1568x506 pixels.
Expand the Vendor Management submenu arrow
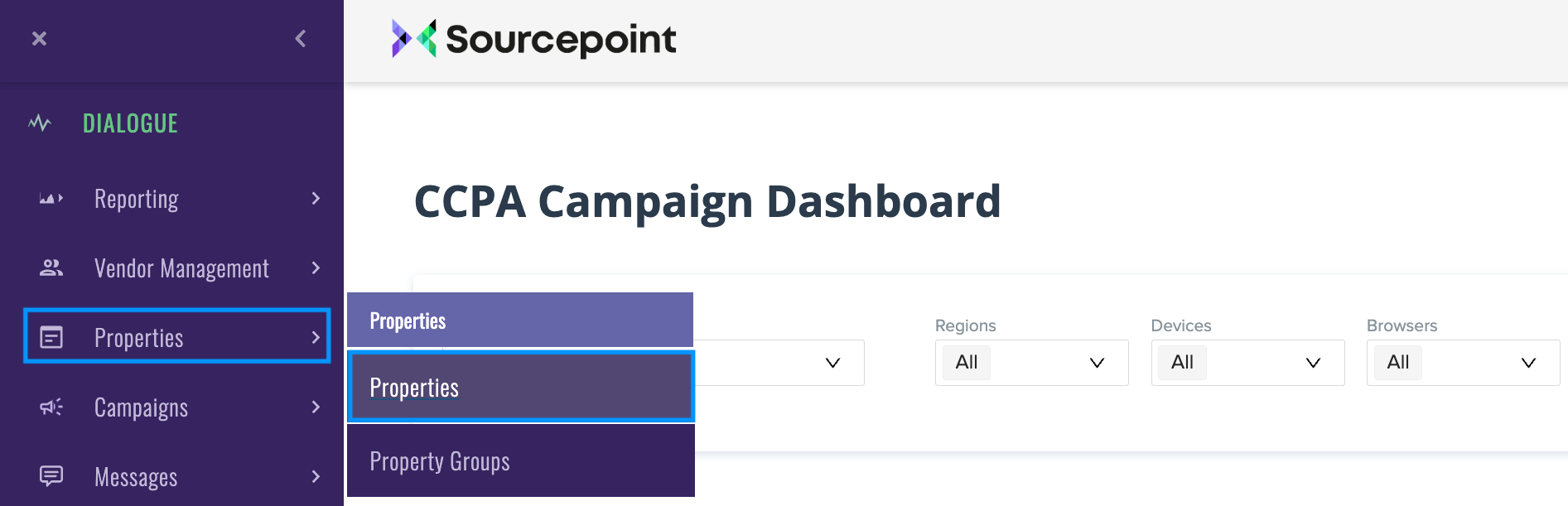pyautogui.click(x=316, y=267)
